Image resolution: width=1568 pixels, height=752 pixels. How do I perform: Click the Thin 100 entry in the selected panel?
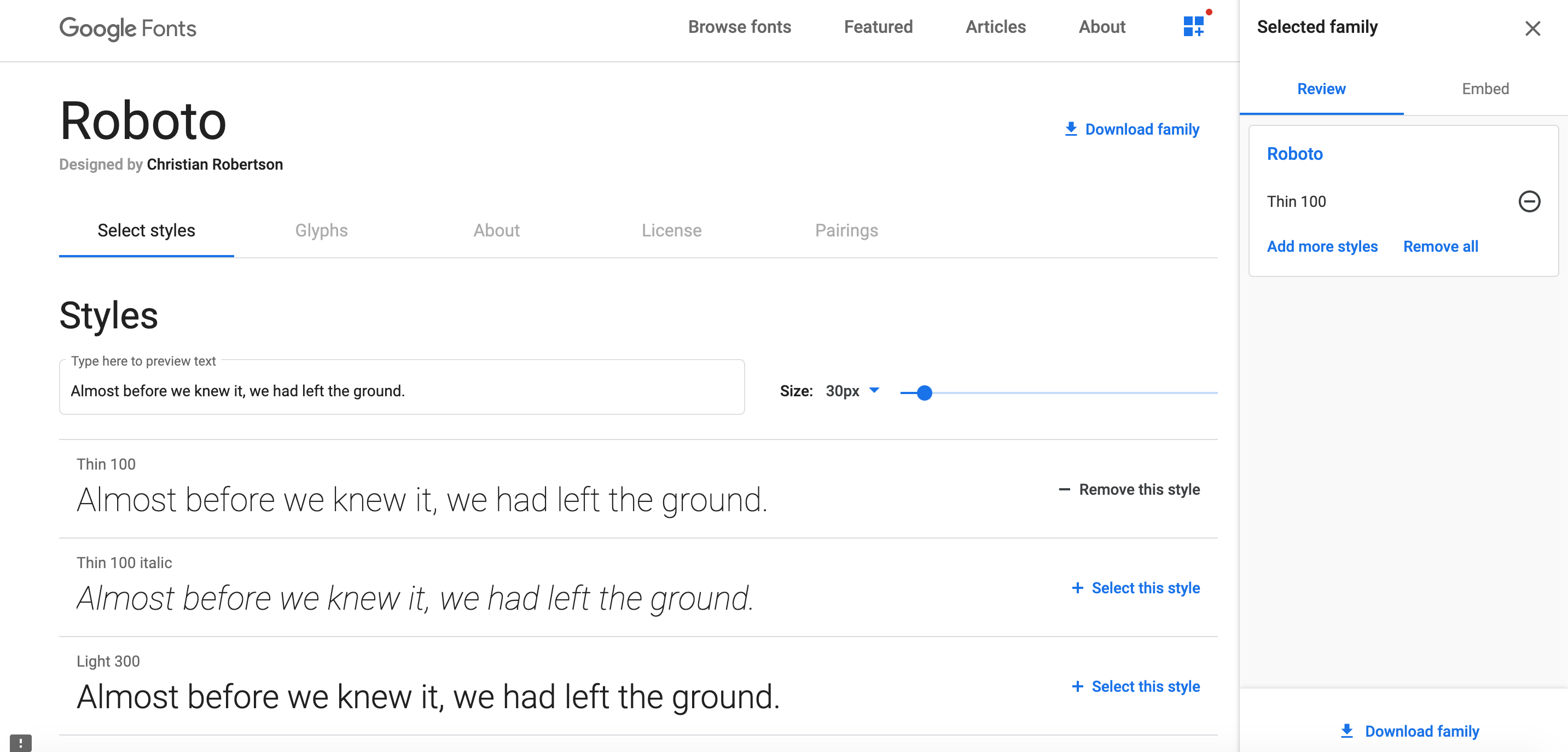click(1297, 201)
